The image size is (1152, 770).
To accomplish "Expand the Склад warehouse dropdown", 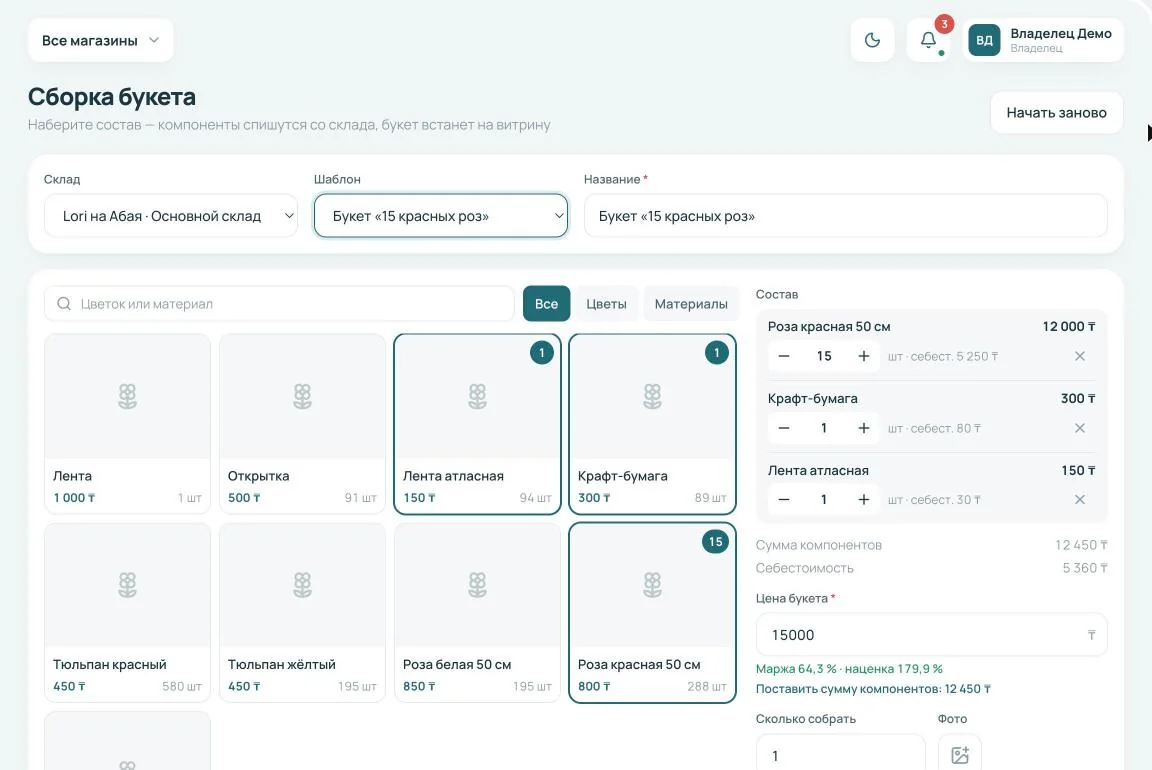I will click(x=171, y=216).
